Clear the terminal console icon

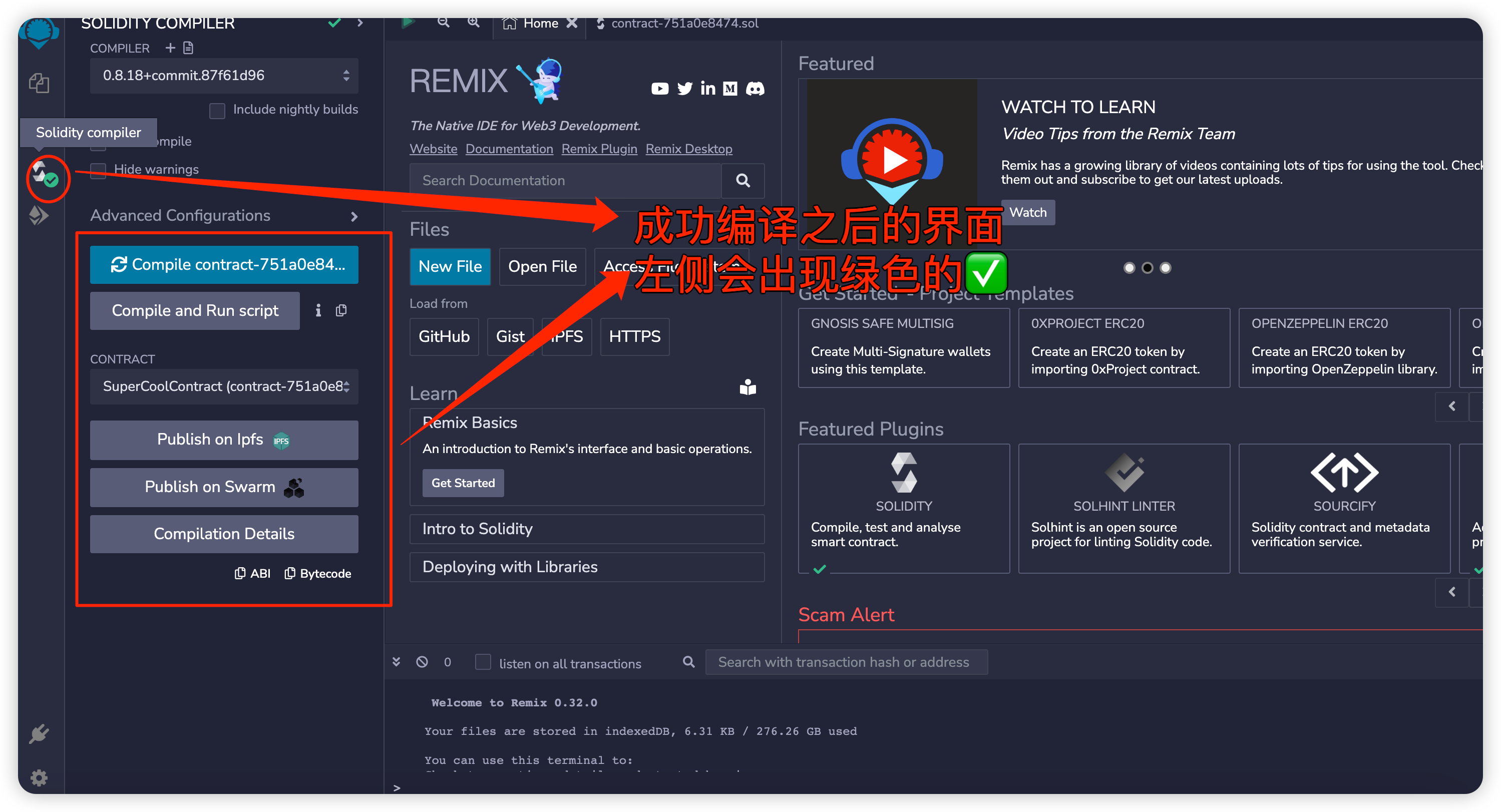coord(422,662)
